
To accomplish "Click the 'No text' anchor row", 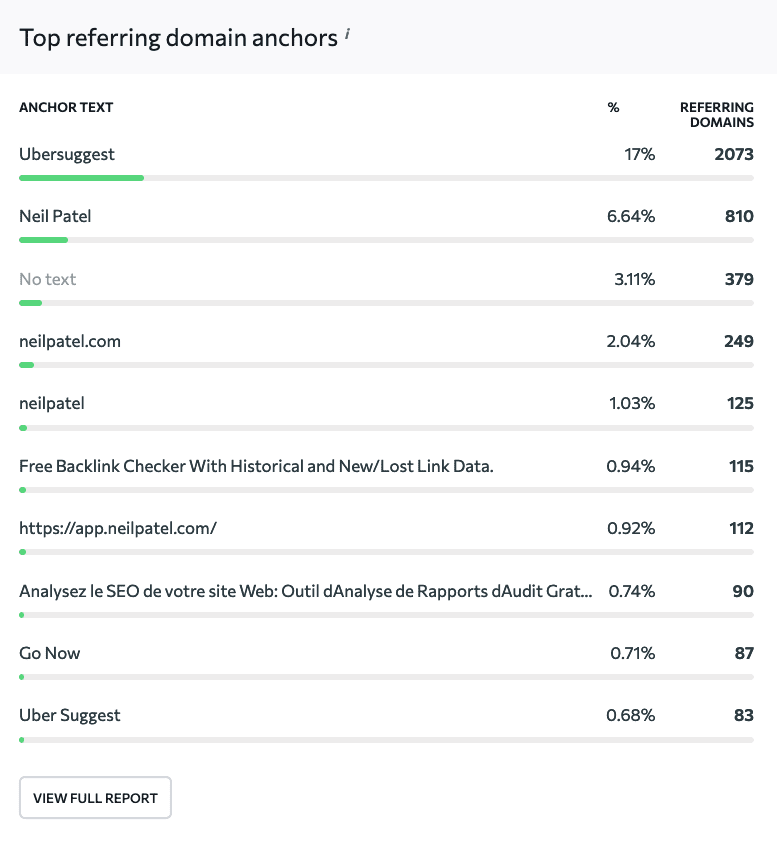I will (x=47, y=279).
